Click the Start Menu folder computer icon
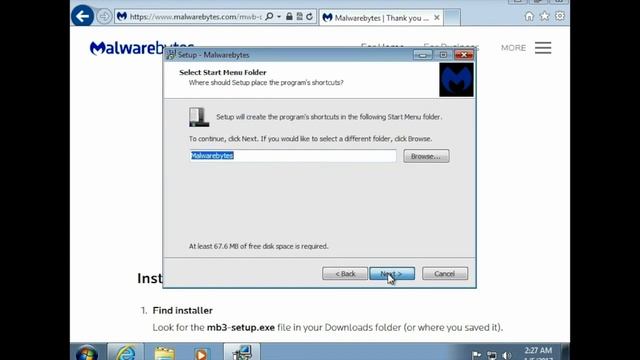640x360 pixels. pos(199,117)
